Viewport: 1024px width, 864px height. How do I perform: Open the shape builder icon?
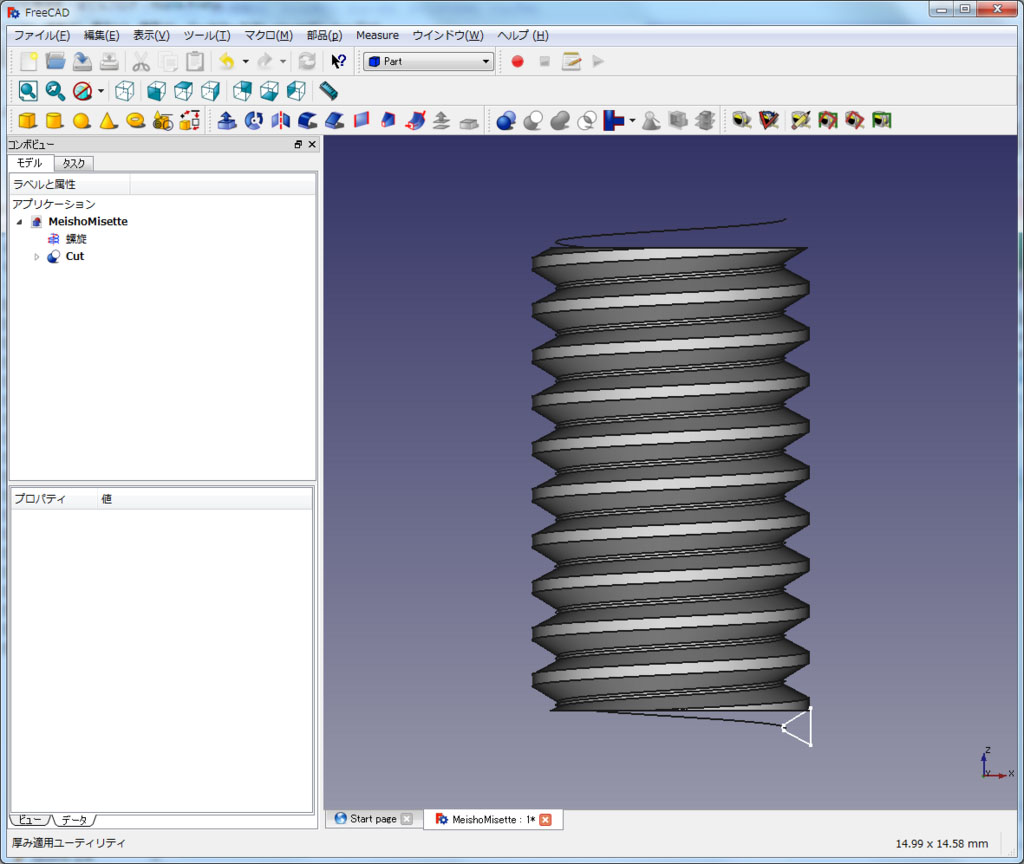click(189, 120)
